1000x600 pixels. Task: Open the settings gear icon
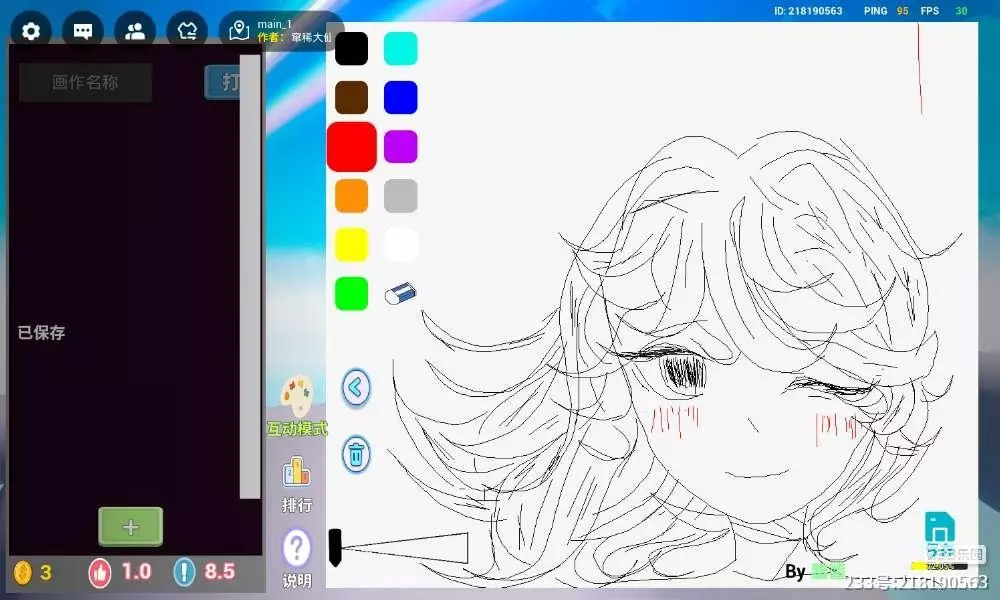pyautogui.click(x=31, y=31)
